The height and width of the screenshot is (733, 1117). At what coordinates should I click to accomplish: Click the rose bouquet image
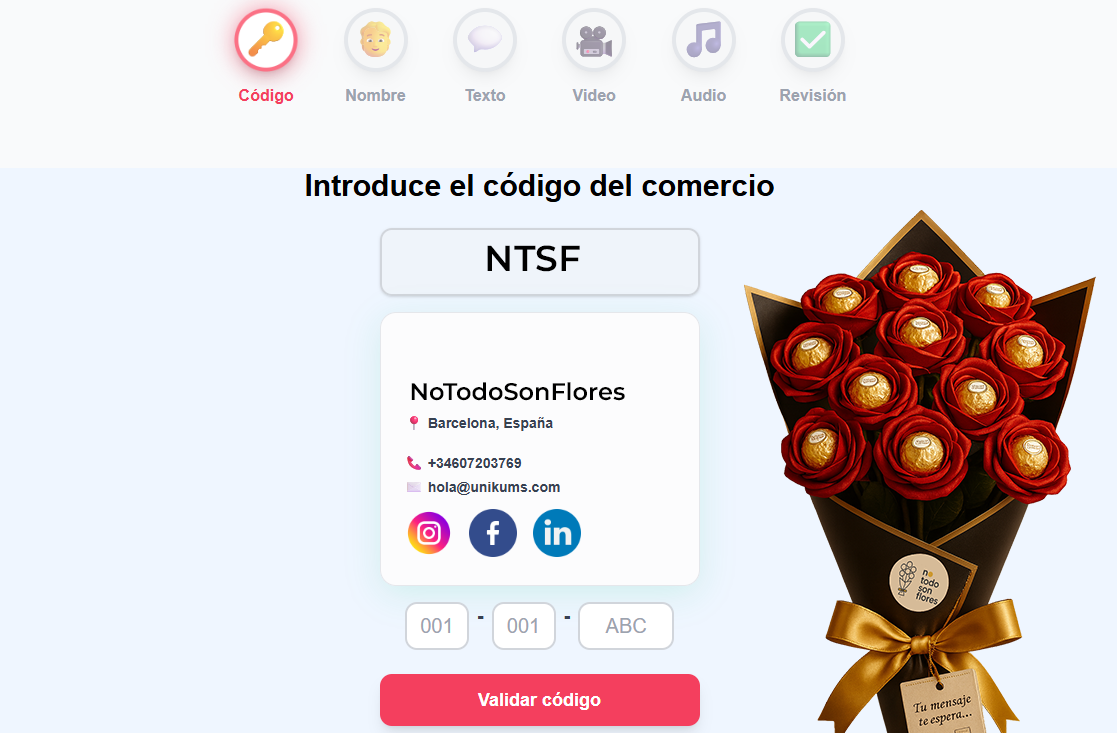(x=920, y=472)
